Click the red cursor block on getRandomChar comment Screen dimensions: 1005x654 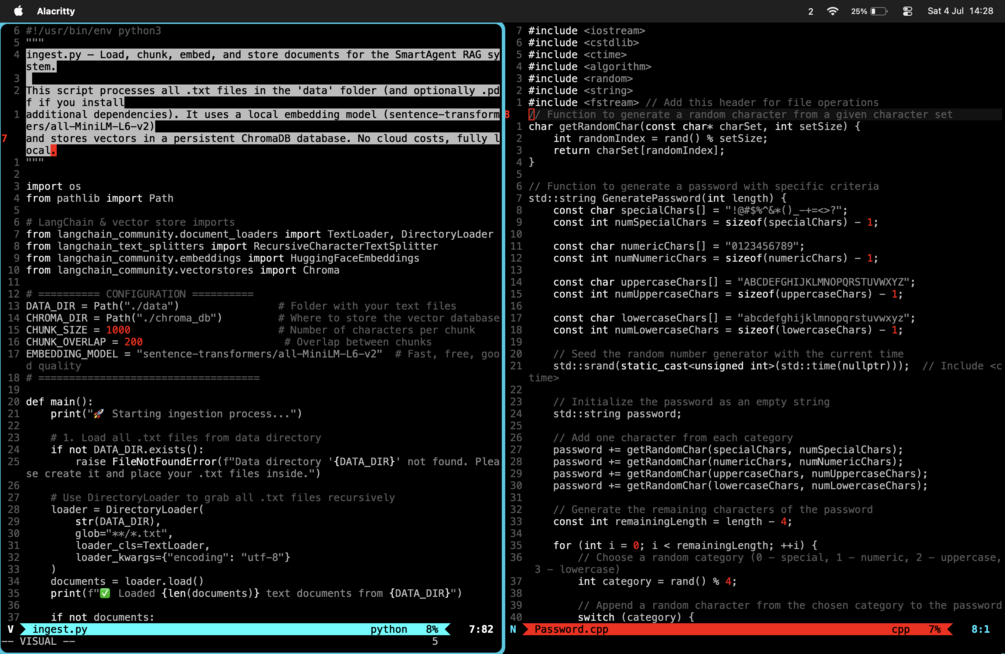pos(531,114)
